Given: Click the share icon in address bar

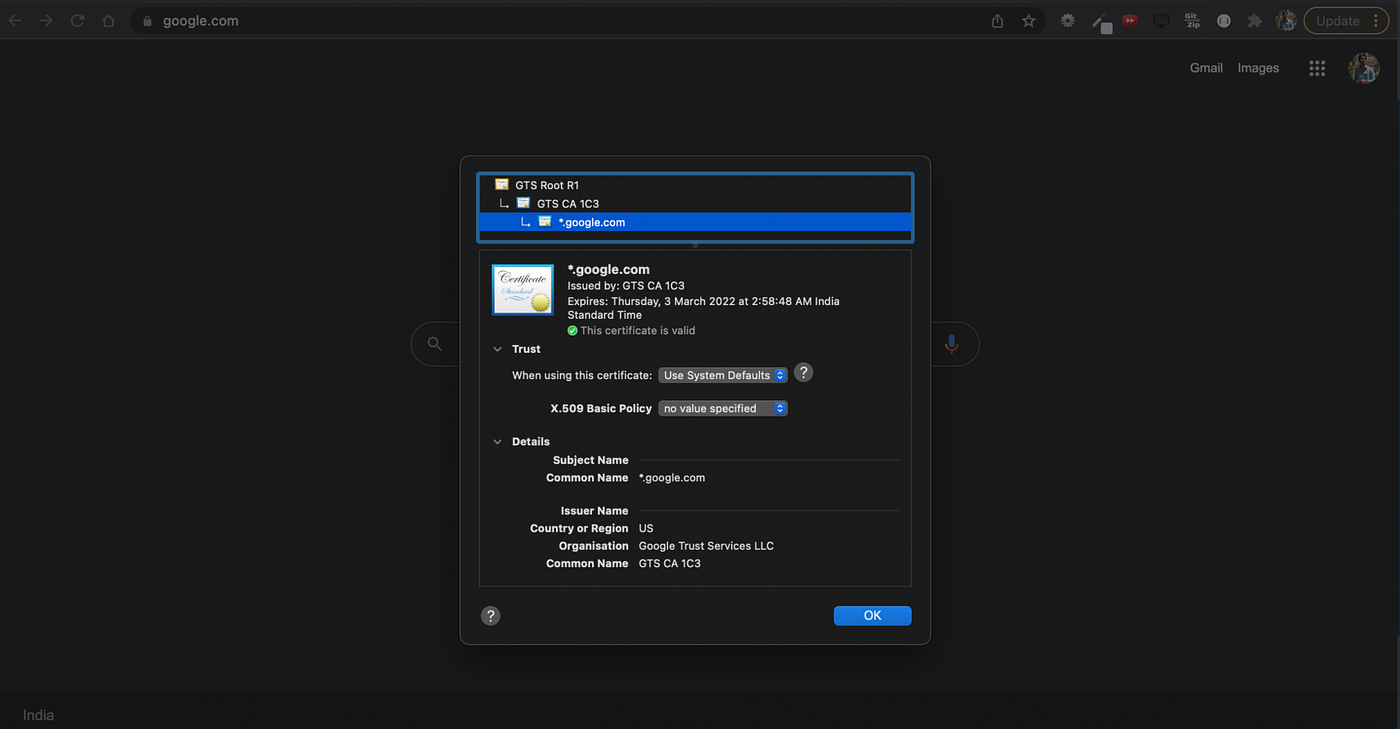Looking at the screenshot, I should point(997,20).
